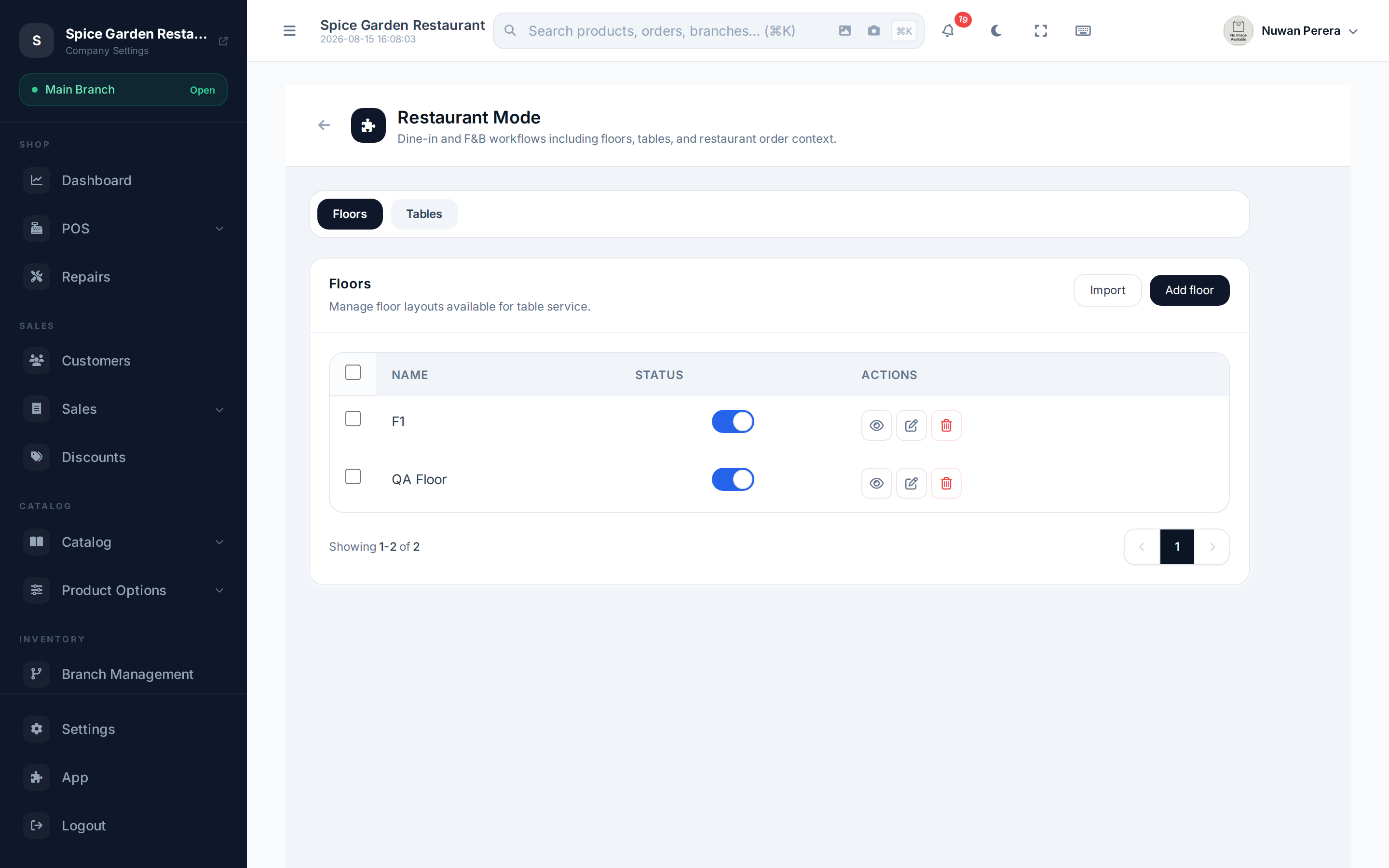Open keyboard shortcuts icon
The image size is (1389, 868).
(1082, 30)
